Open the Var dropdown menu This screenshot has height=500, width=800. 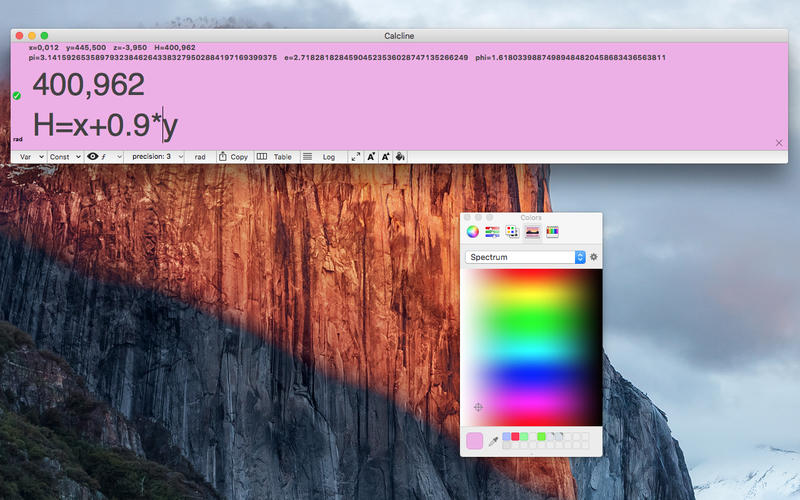tap(29, 157)
